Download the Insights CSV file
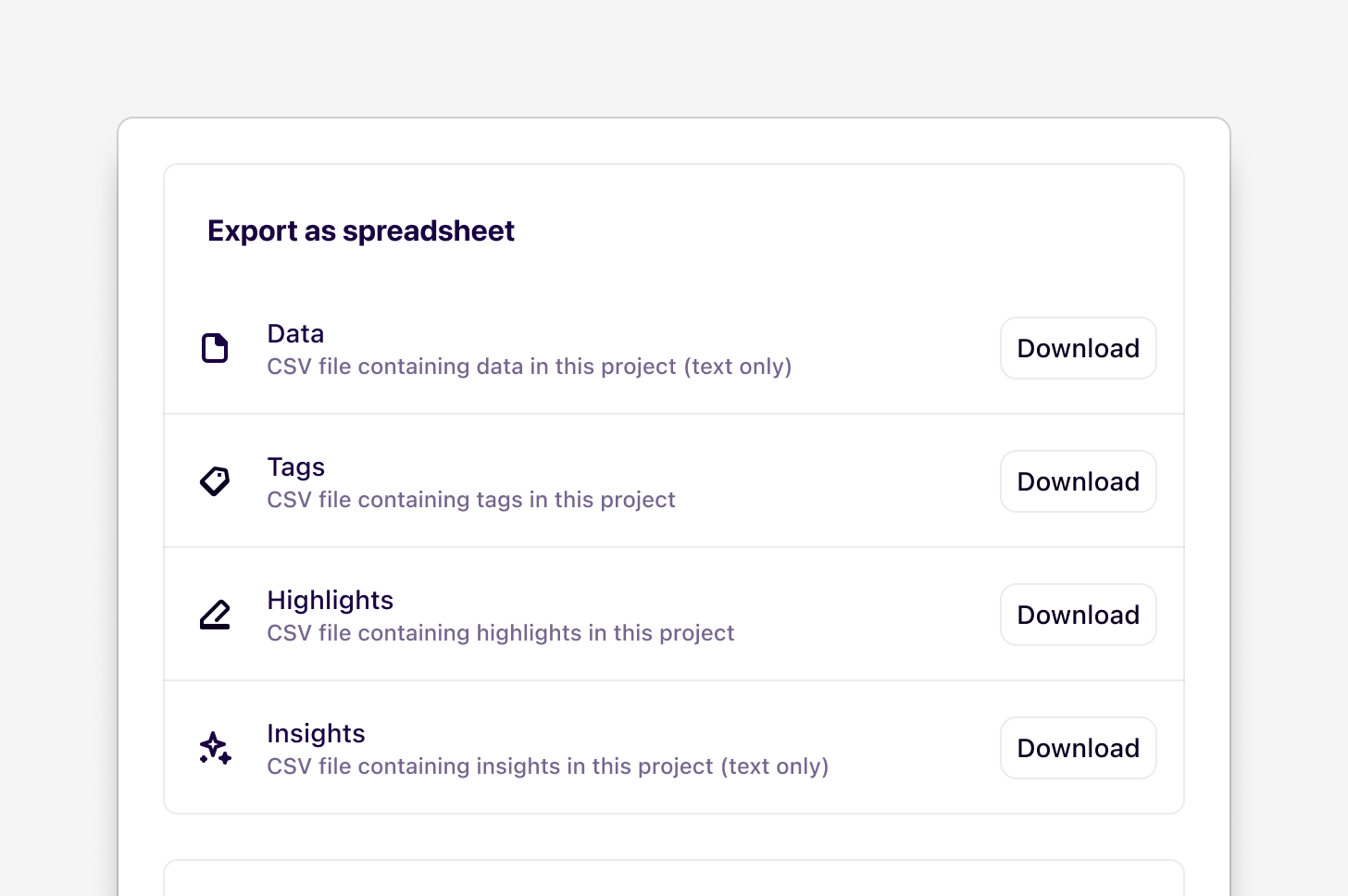 point(1078,748)
